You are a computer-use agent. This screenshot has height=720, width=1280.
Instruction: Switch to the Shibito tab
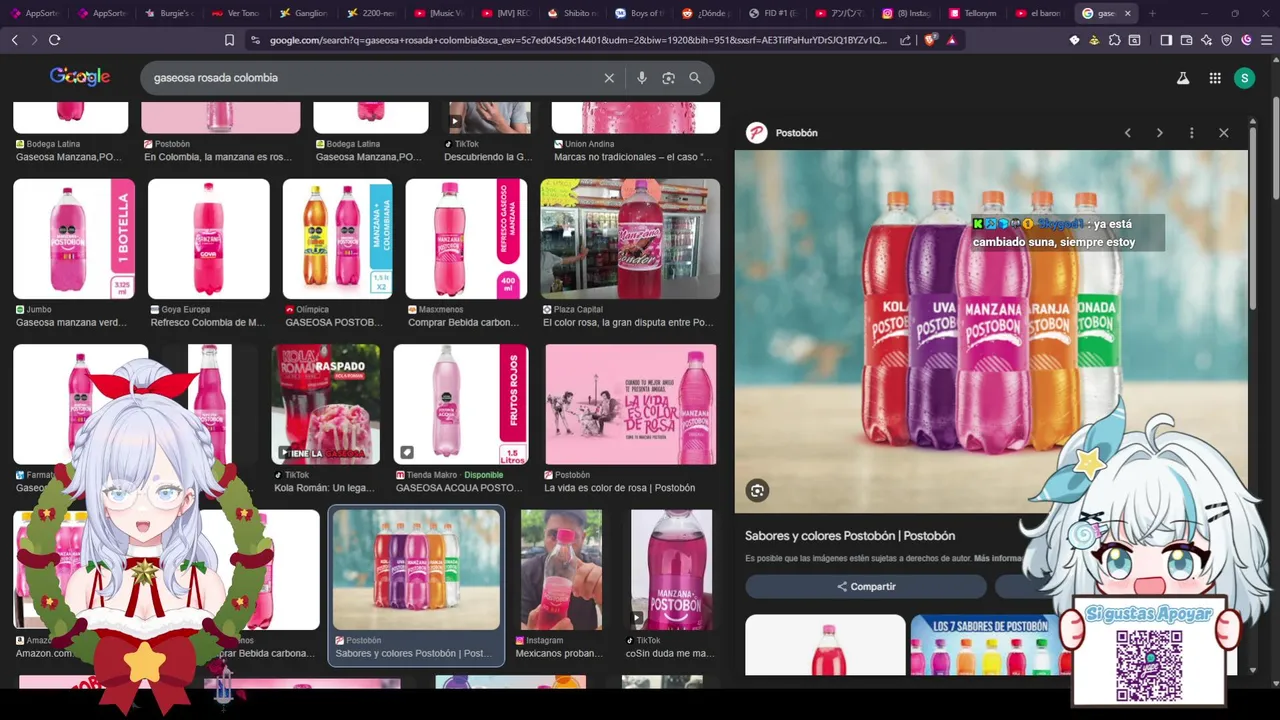point(574,13)
